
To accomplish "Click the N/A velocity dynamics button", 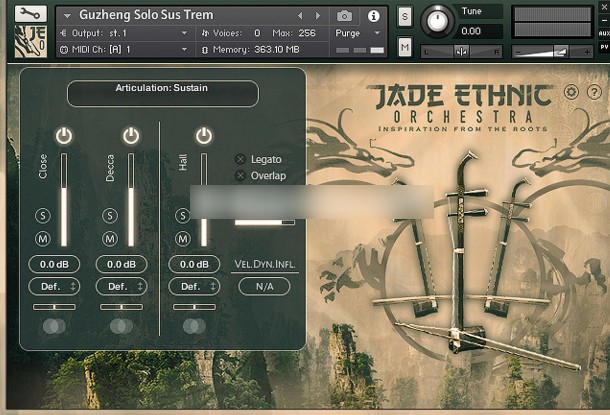I will [264, 287].
